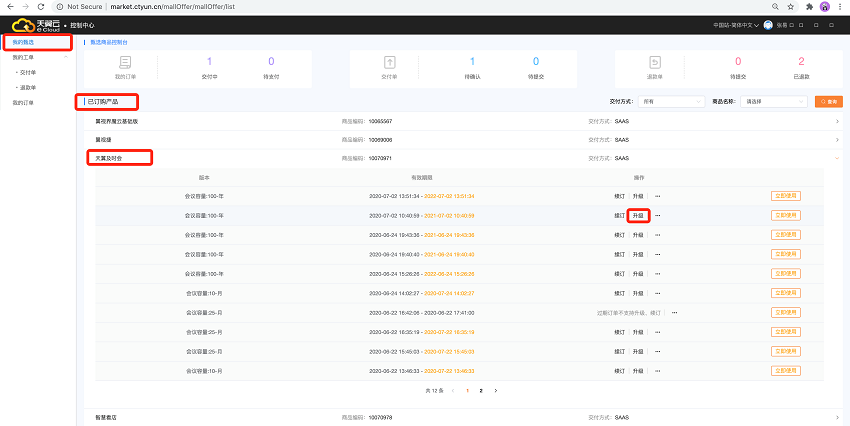This screenshot has height=426, width=850.
Task: Click 立即使用 on the first order row
Action: click(786, 196)
